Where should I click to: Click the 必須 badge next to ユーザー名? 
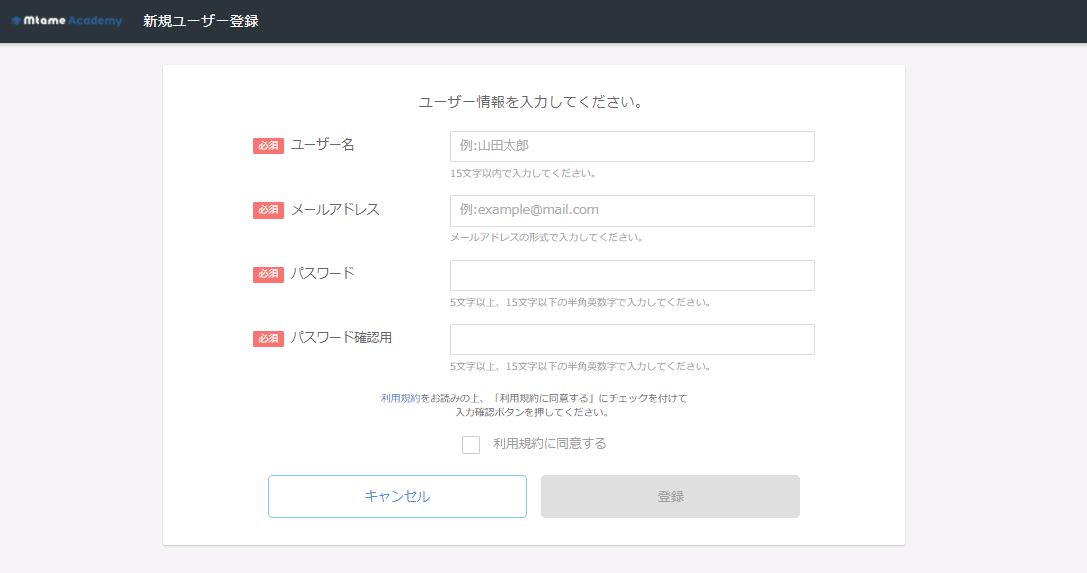(268, 146)
